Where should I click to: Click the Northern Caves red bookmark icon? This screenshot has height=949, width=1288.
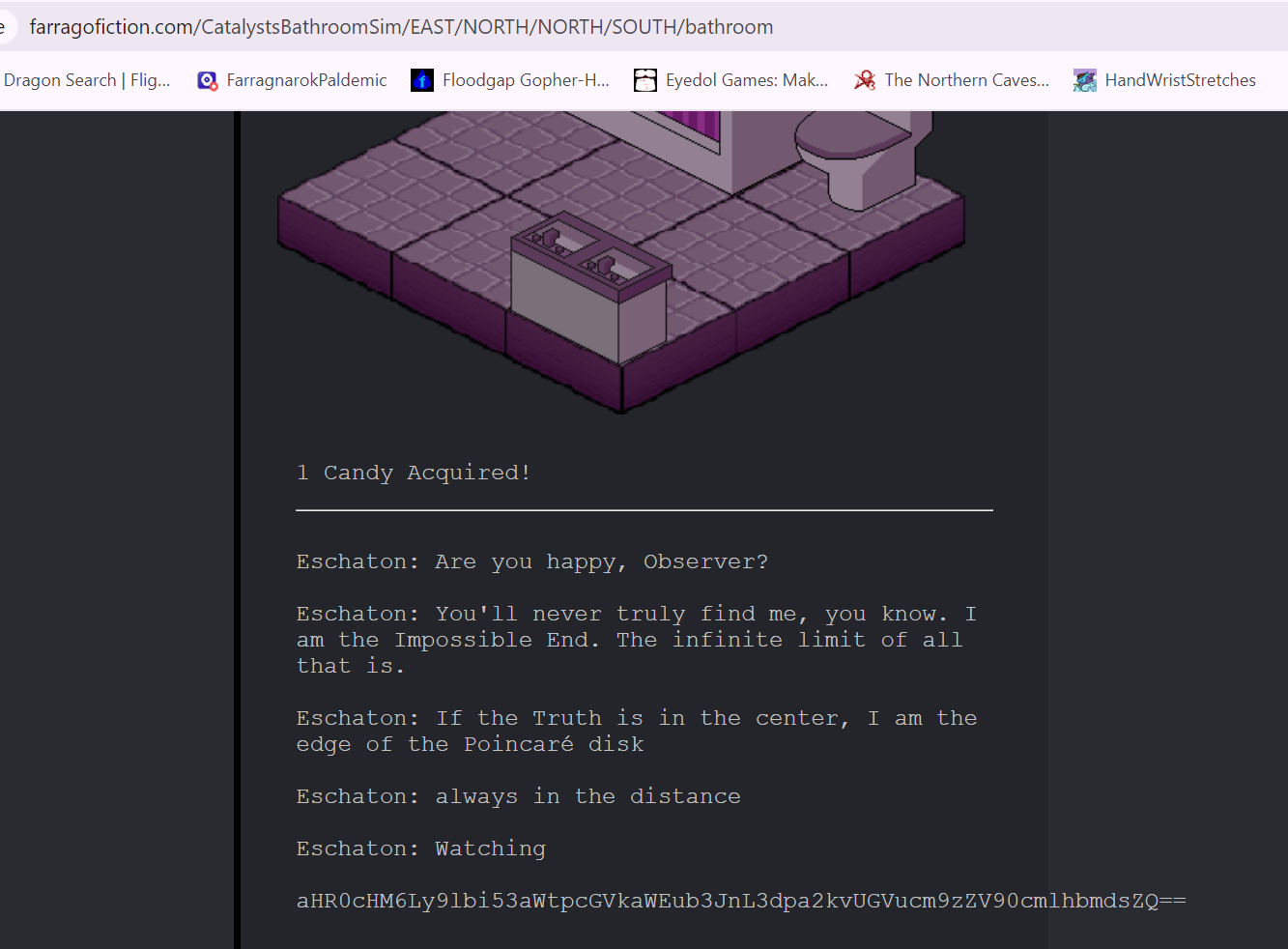865,81
